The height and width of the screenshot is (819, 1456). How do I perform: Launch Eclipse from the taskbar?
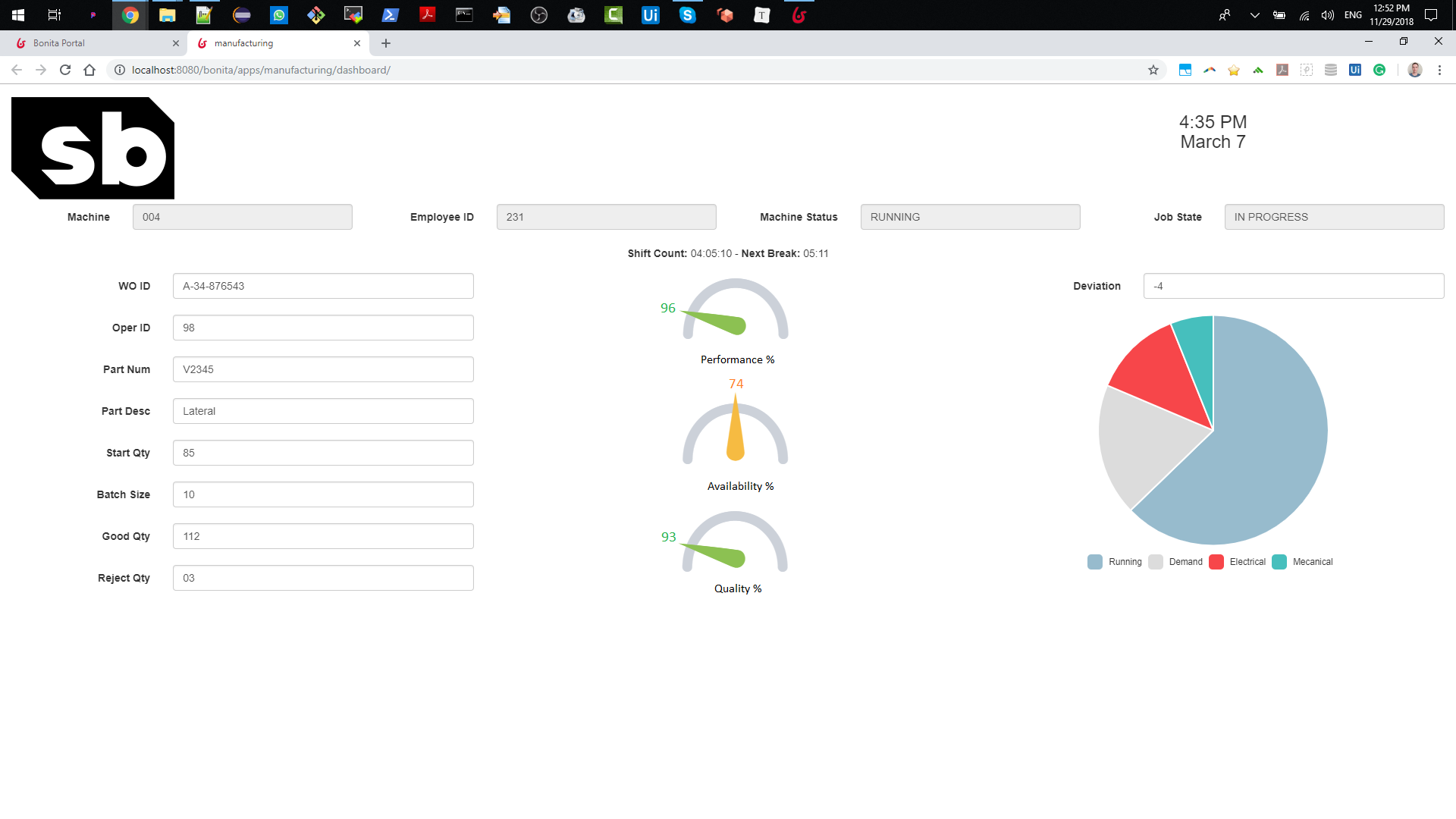[x=242, y=14]
